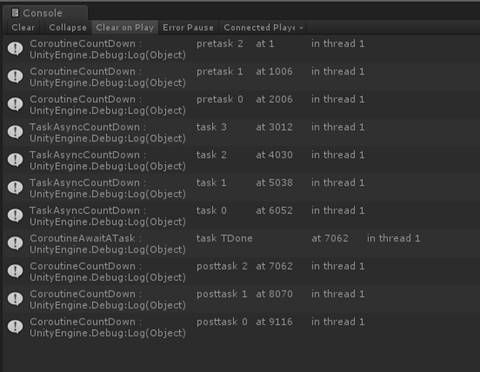Select the 'posttask 1 at 8070' log text
Screen dimensions: 480x372
click(x=244, y=294)
